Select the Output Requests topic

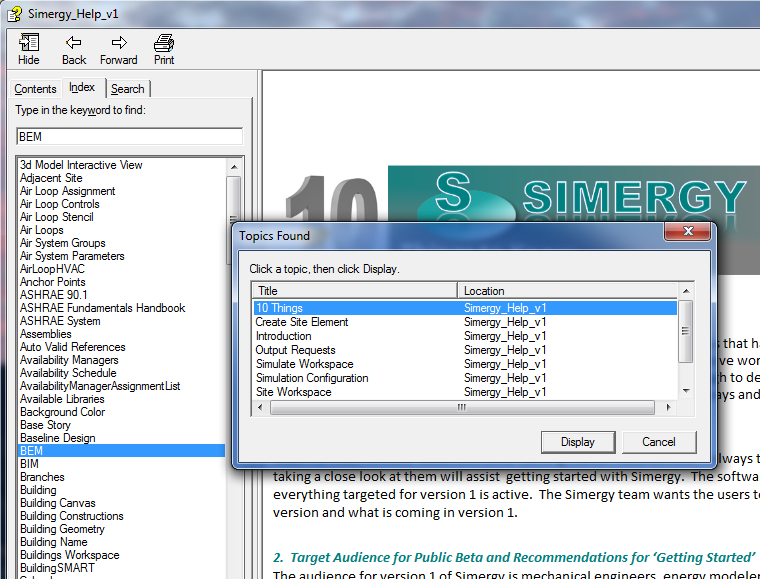[297, 350]
